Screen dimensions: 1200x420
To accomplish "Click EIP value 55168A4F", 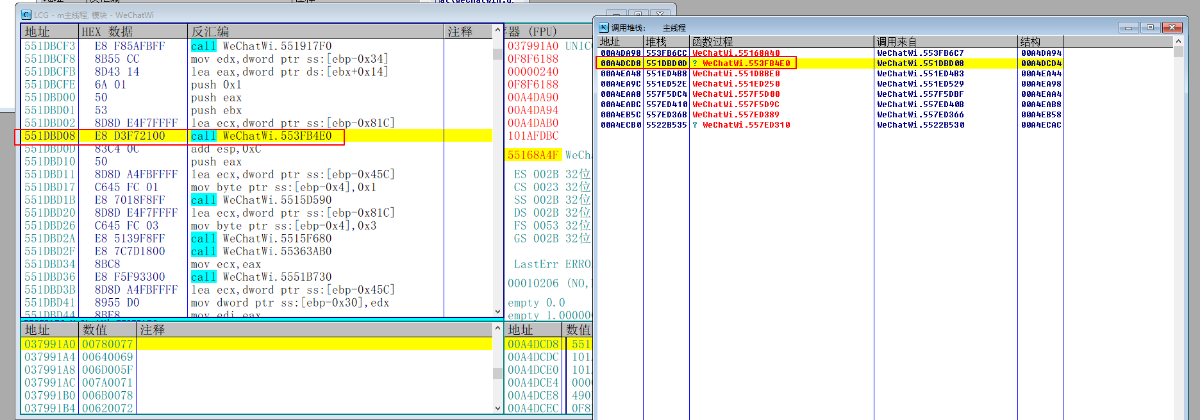I will 533,156.
